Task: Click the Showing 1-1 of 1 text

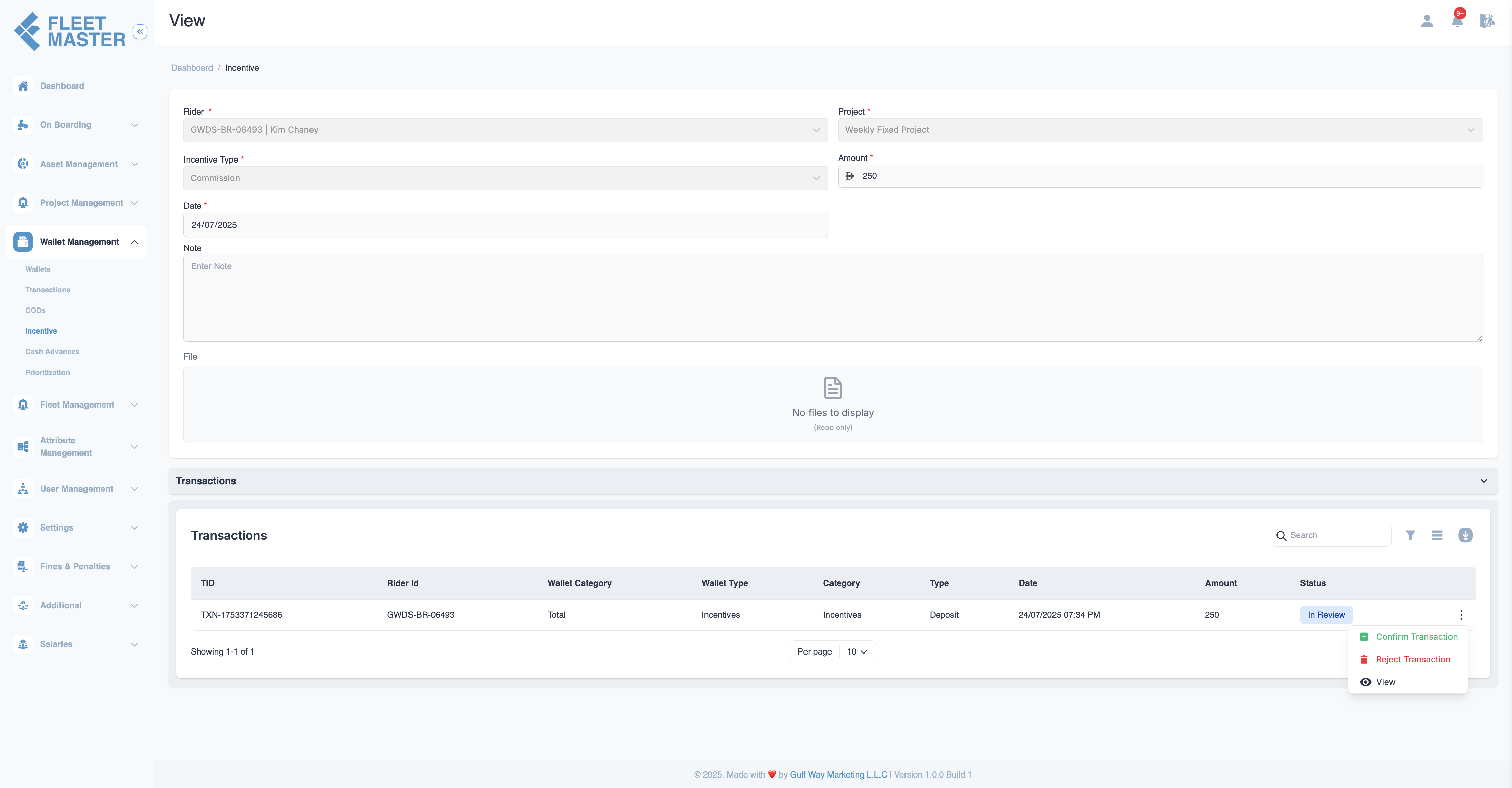Action: [222, 652]
